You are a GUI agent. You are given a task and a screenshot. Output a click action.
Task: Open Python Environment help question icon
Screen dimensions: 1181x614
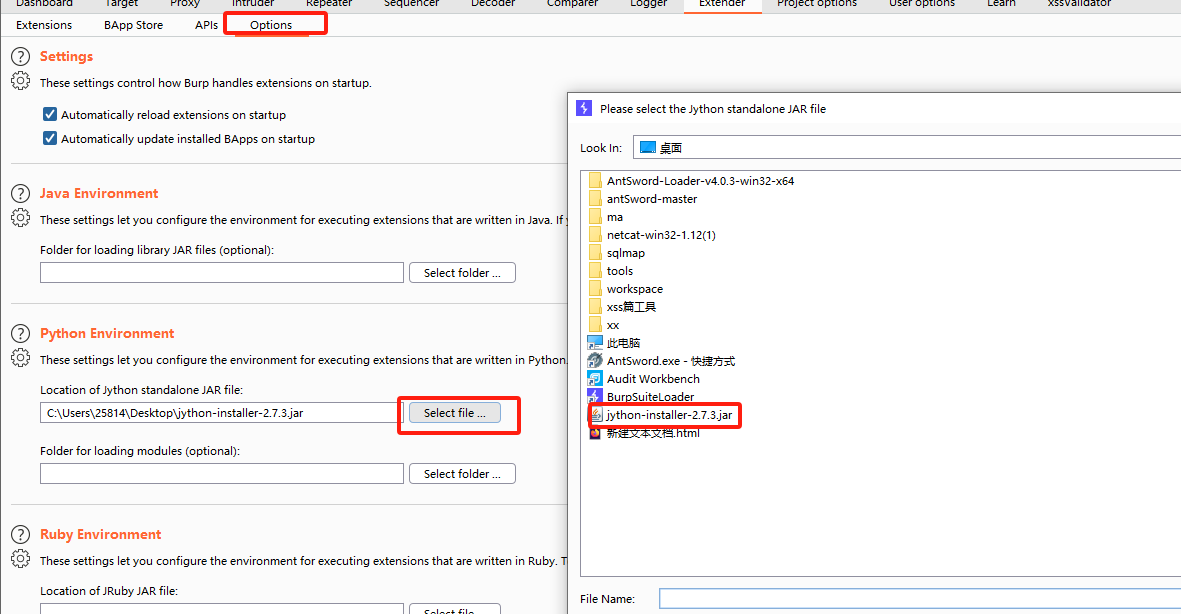point(20,334)
